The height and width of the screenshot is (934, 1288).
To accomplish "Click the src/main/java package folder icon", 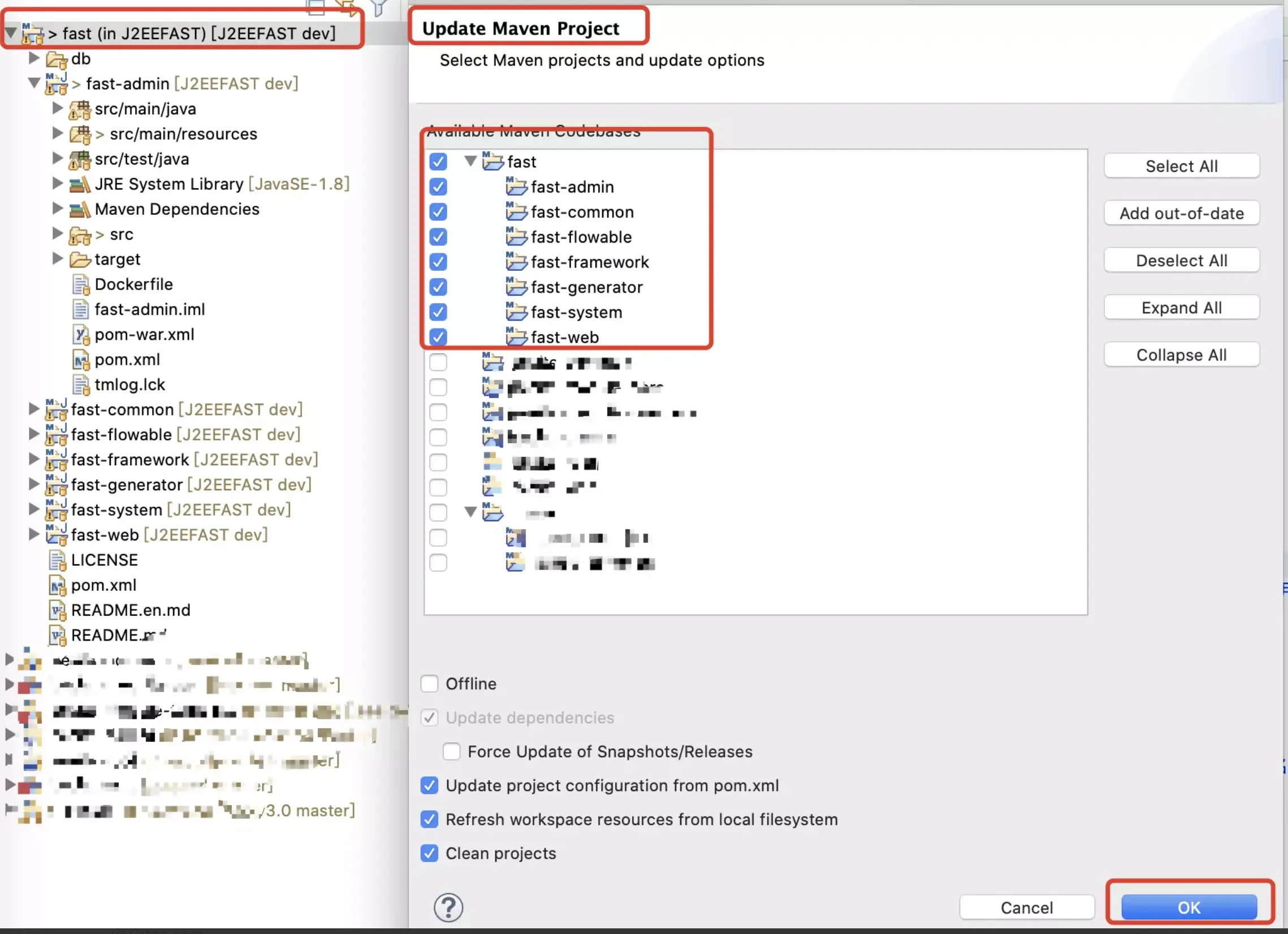I will pyautogui.click(x=80, y=109).
